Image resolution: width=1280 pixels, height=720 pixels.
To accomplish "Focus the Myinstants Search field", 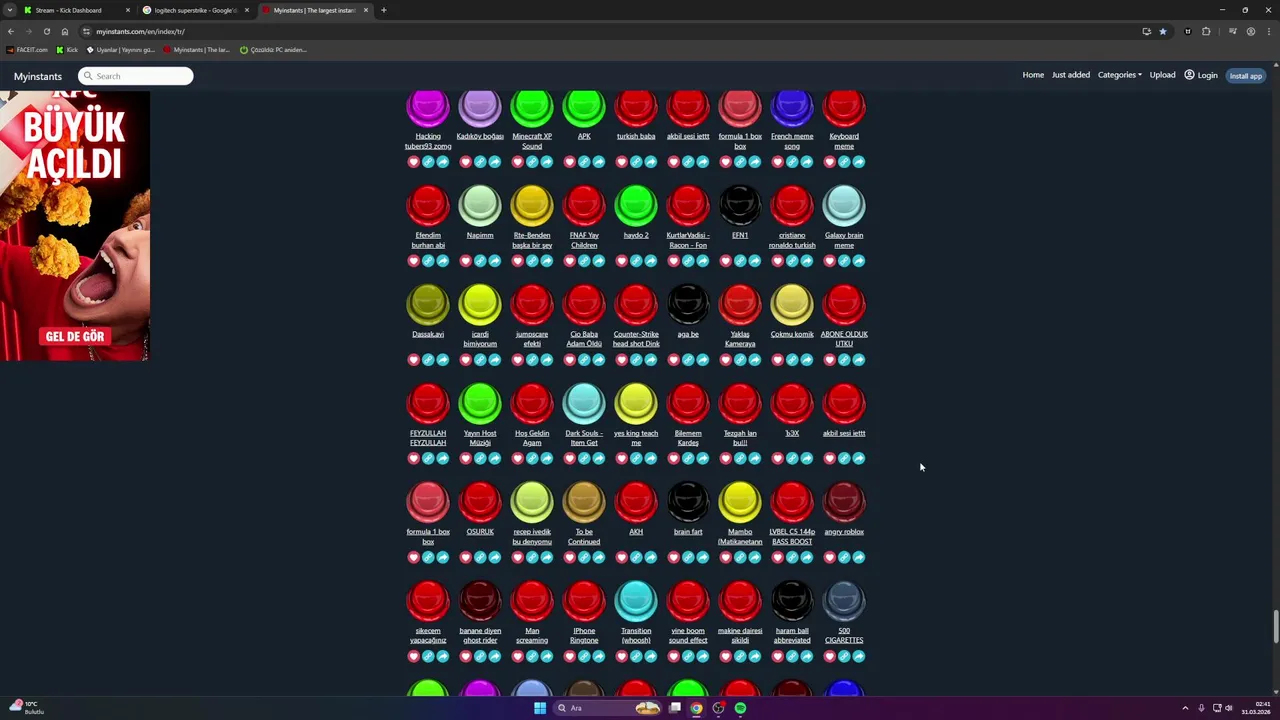I will tap(136, 76).
